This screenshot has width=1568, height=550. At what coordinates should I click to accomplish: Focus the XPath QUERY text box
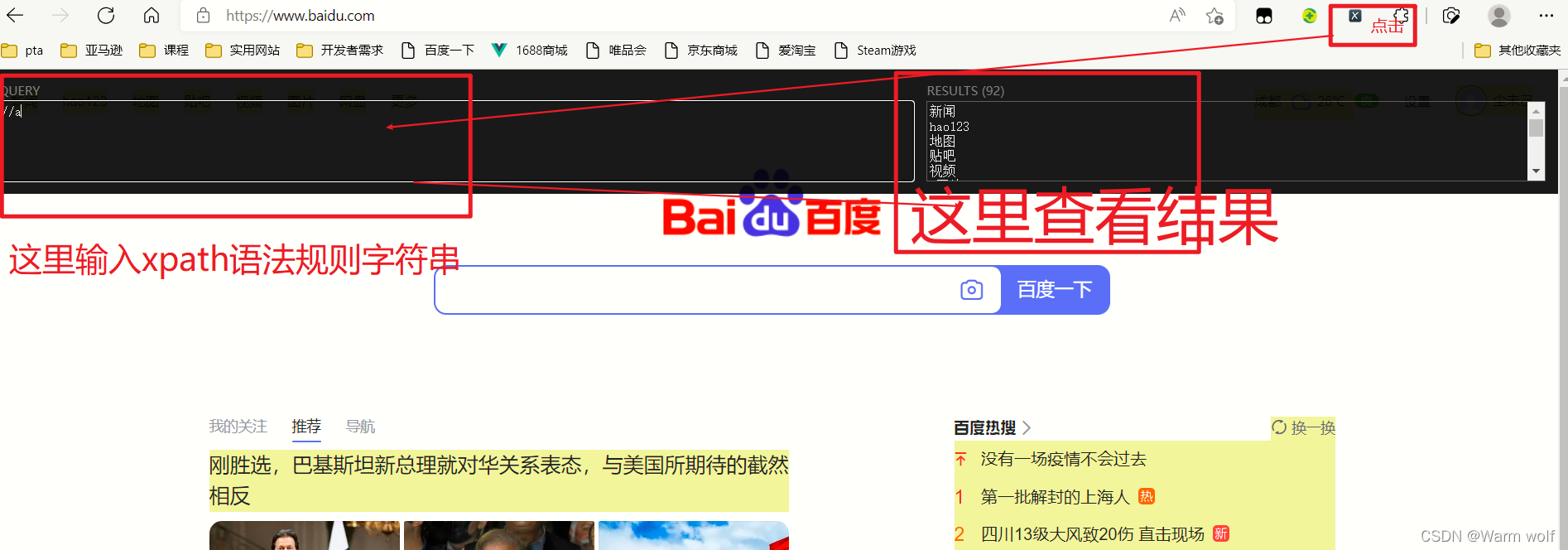(x=457, y=141)
